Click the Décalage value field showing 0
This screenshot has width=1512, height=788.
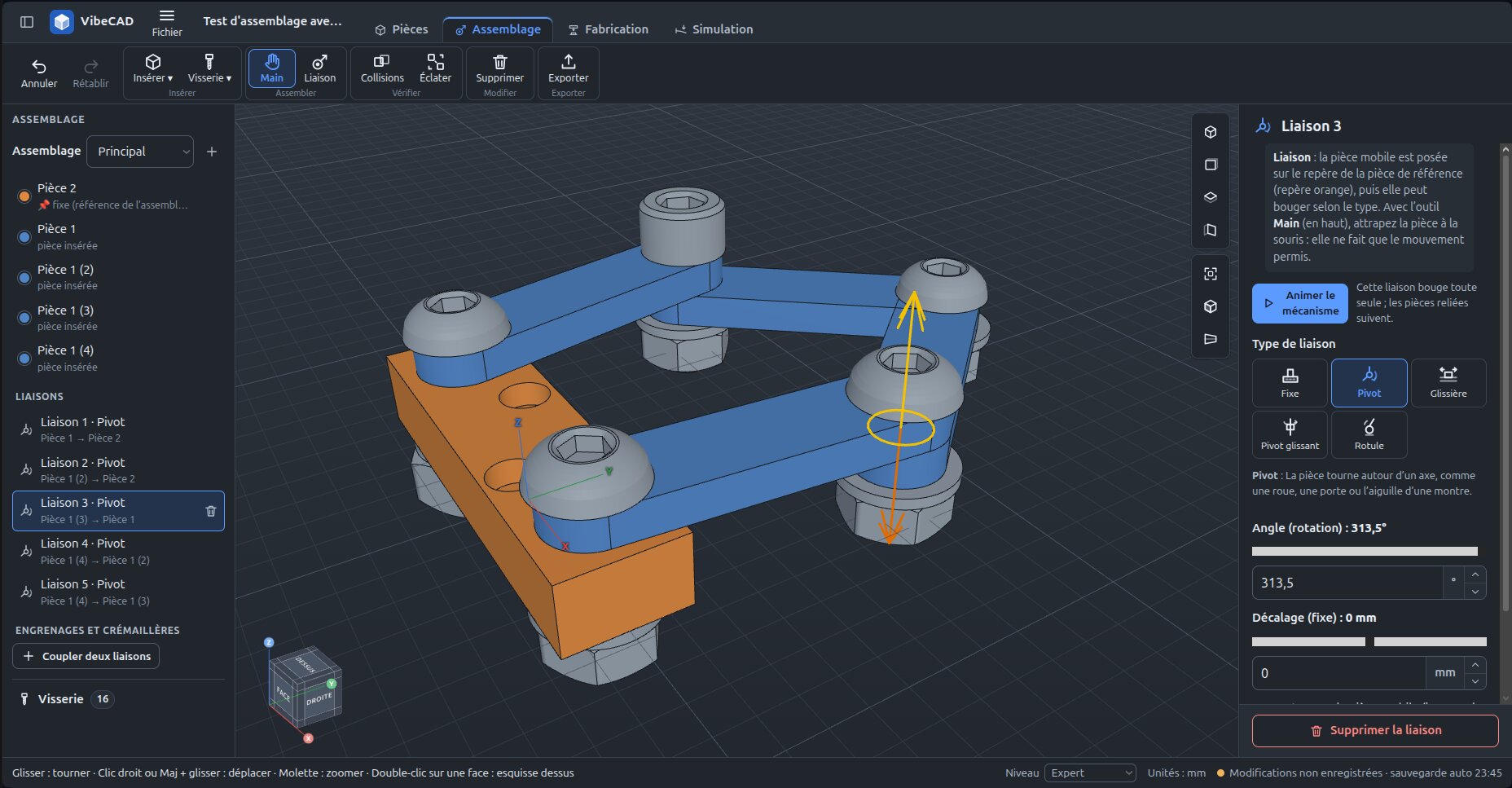pos(1339,673)
